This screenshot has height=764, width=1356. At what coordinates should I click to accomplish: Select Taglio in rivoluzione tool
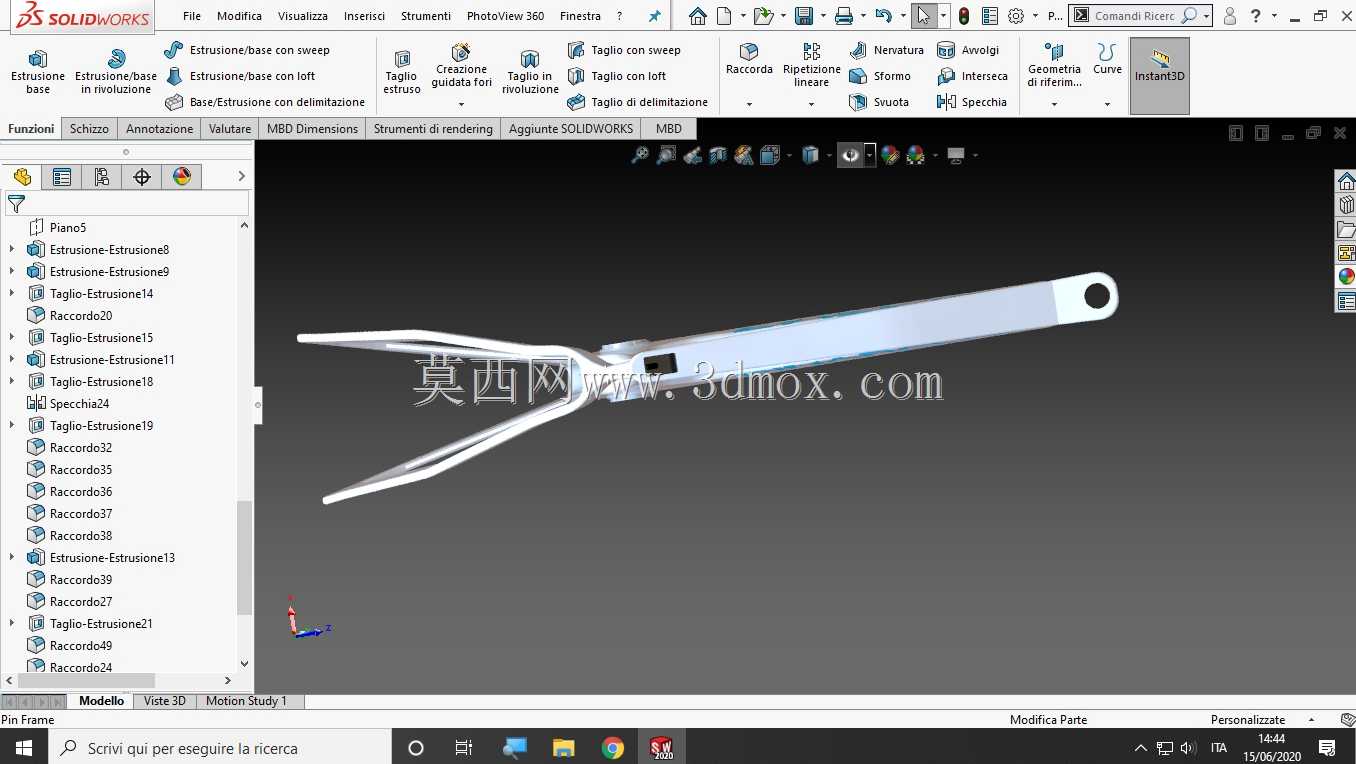(x=530, y=72)
